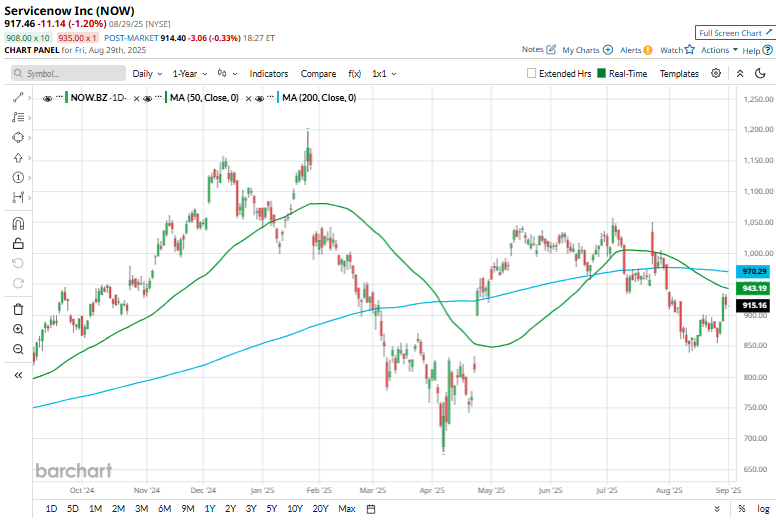This screenshot has width=776, height=521.
Task: Select the 1Y range button
Action: pos(210,509)
